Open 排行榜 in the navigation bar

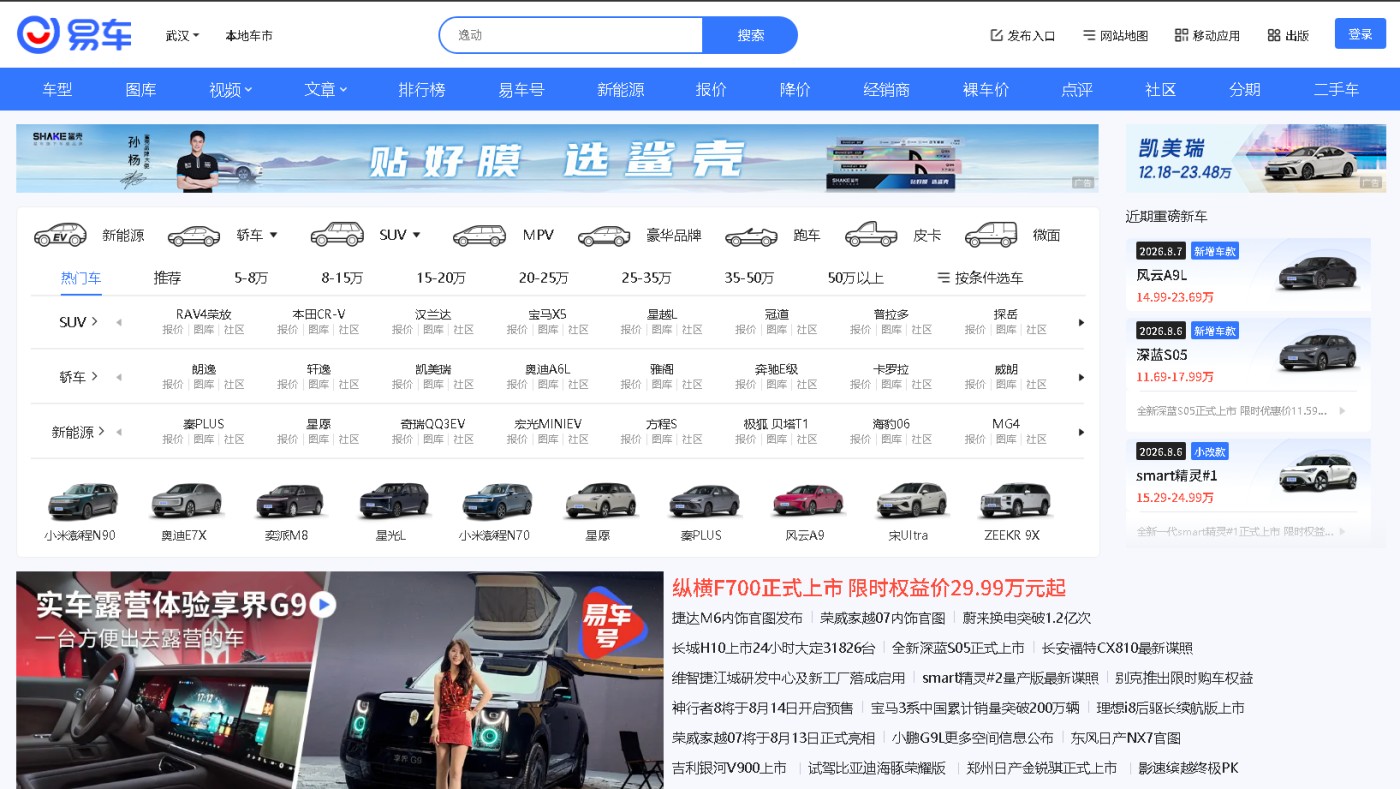point(422,90)
